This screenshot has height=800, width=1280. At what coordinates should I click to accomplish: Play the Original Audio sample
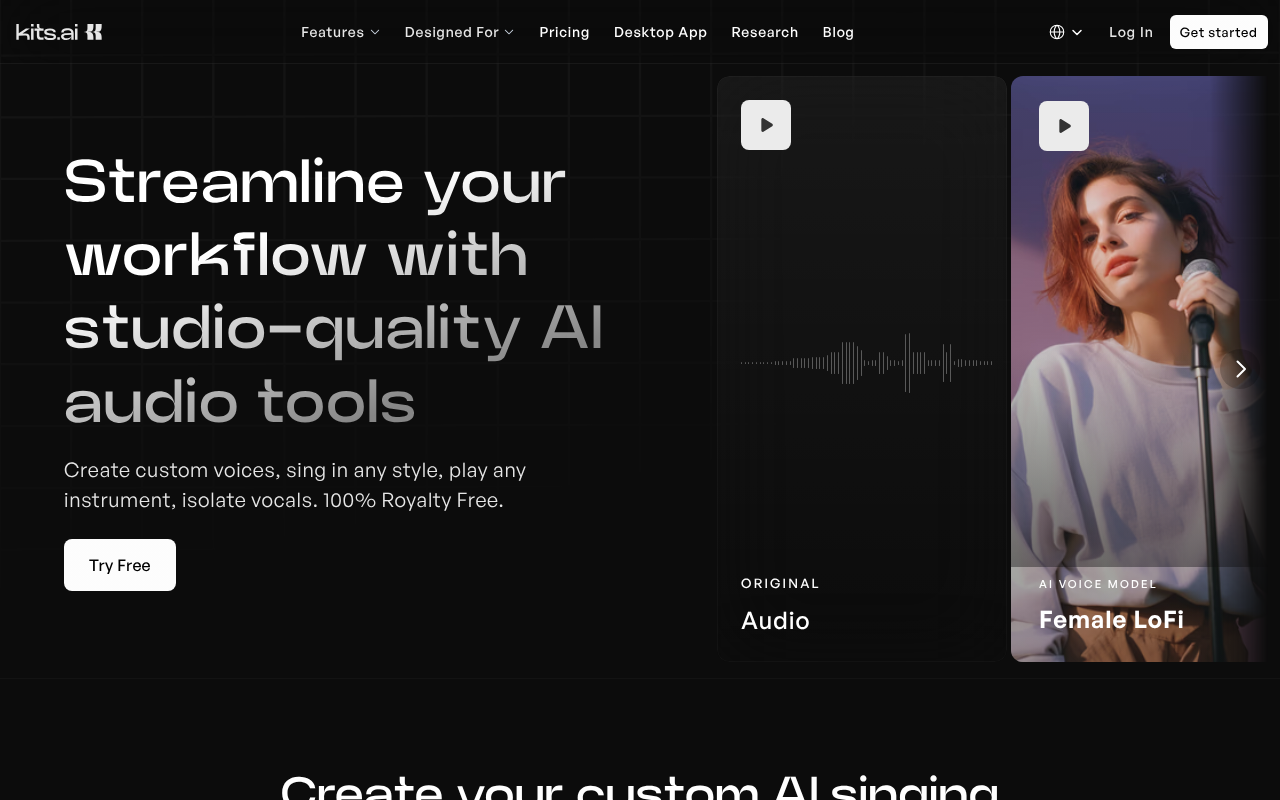(766, 125)
